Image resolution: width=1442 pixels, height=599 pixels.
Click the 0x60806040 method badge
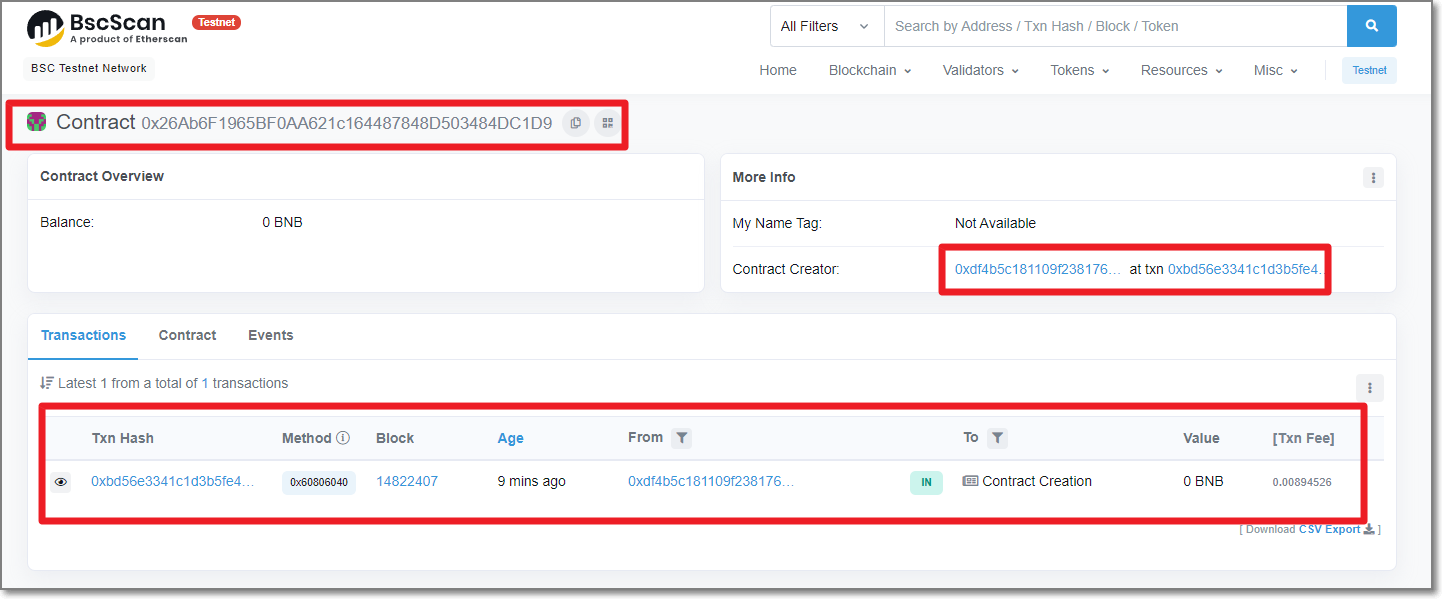[x=319, y=482]
